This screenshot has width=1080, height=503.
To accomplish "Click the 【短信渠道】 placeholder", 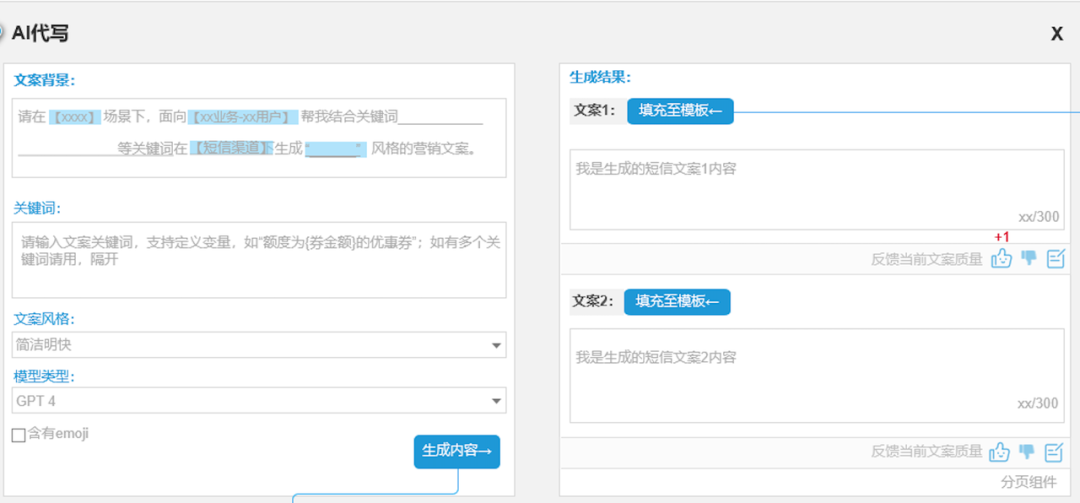I will click(x=230, y=148).
